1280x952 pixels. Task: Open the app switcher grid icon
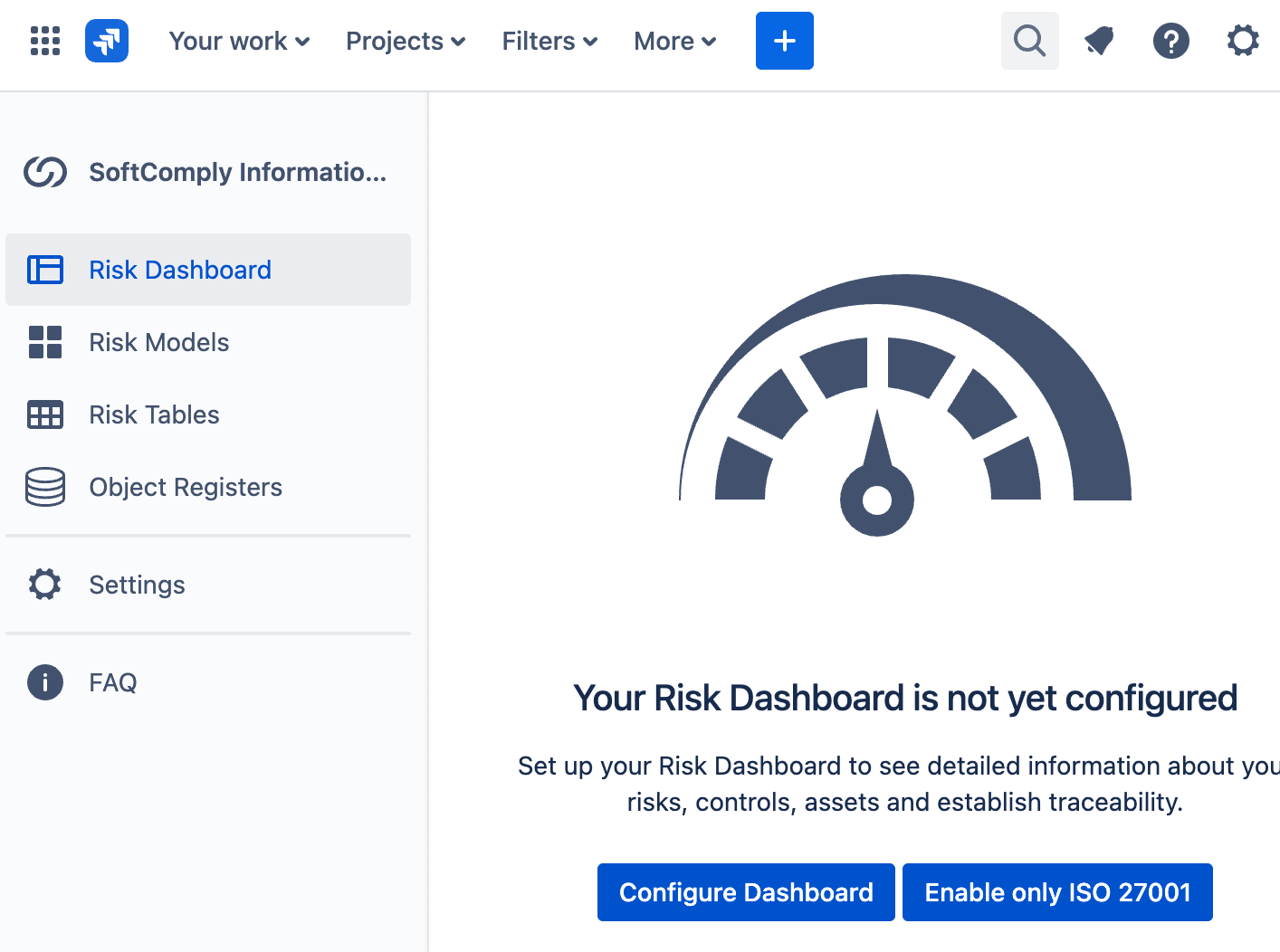point(45,41)
